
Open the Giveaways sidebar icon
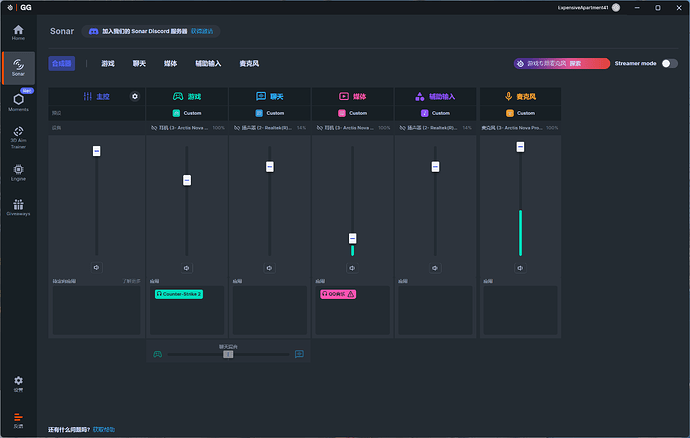[x=18, y=206]
